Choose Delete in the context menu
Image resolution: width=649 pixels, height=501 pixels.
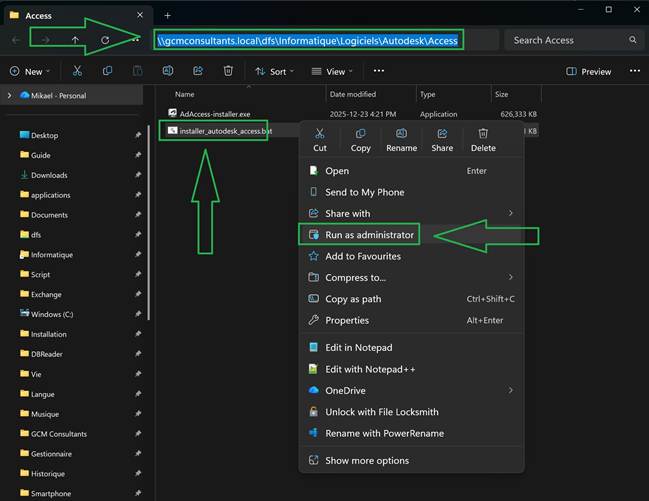click(483, 140)
